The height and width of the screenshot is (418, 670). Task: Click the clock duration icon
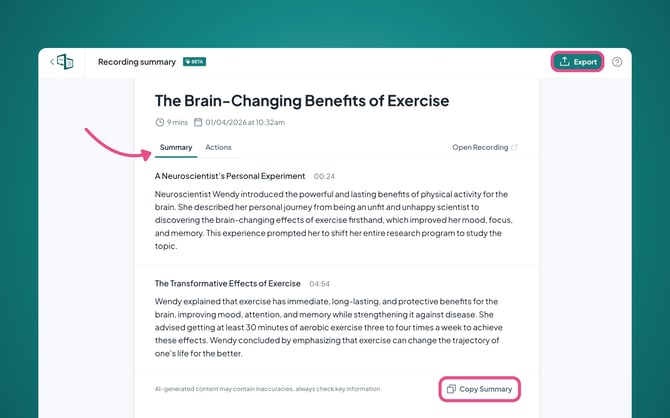(x=159, y=122)
